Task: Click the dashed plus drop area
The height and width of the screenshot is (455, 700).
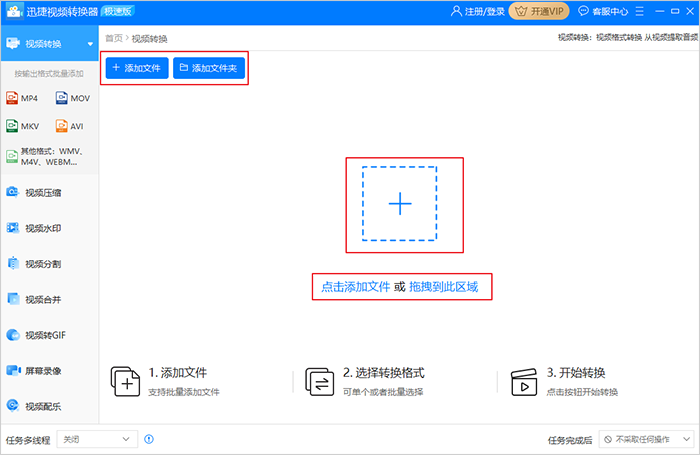Action: pos(400,204)
